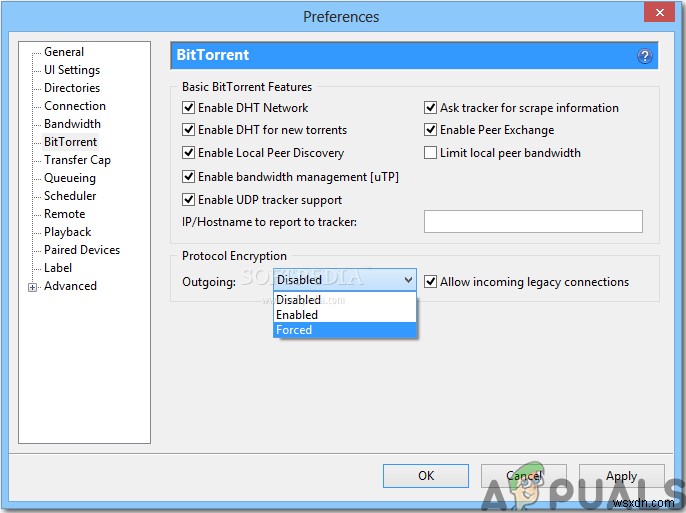Toggle Enable DHT for new torrents
Image resolution: width=686 pixels, height=513 pixels.
tap(188, 130)
